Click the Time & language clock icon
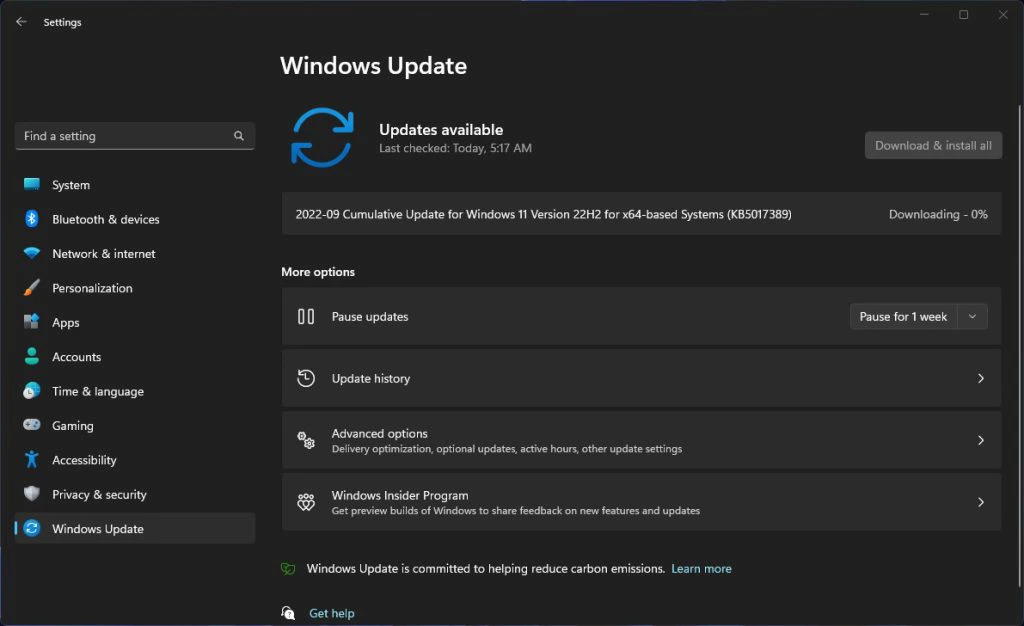The image size is (1024, 626). pos(31,390)
